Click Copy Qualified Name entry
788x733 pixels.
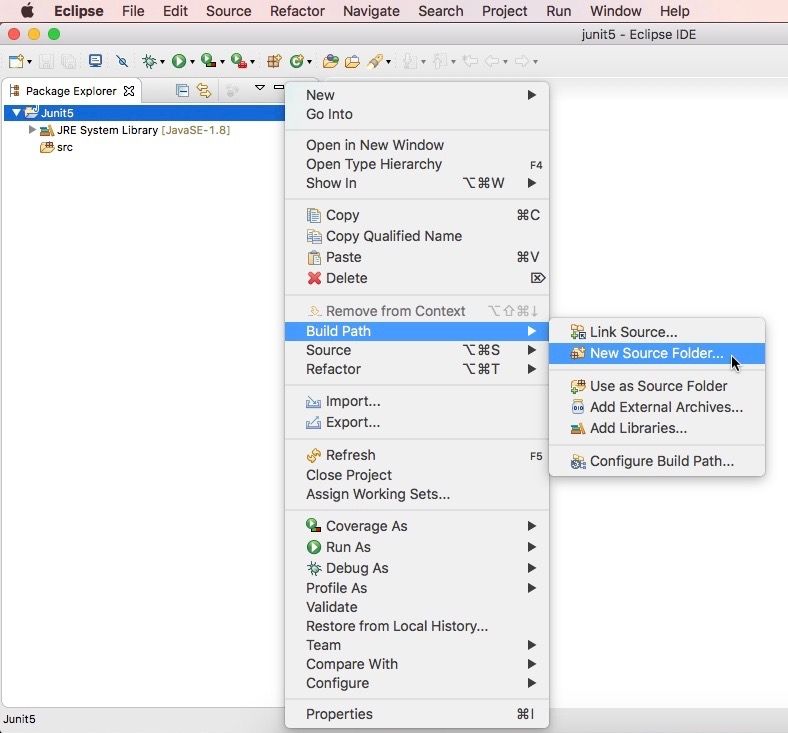[417, 236]
